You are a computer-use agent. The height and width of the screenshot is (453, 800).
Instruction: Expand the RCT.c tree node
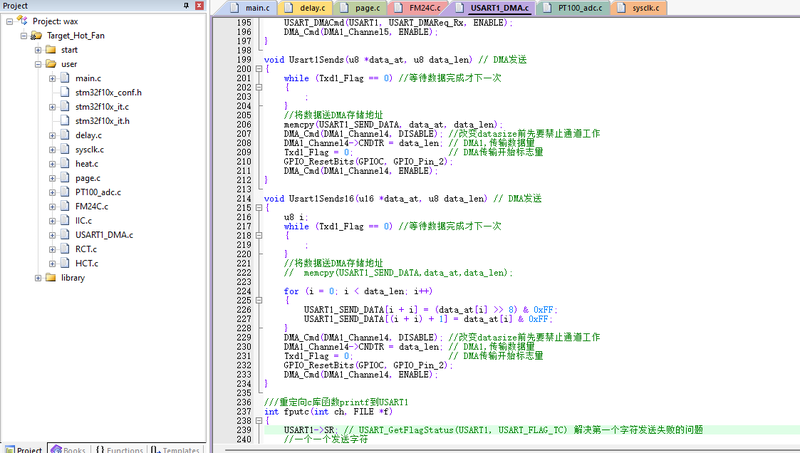[x=52, y=249]
